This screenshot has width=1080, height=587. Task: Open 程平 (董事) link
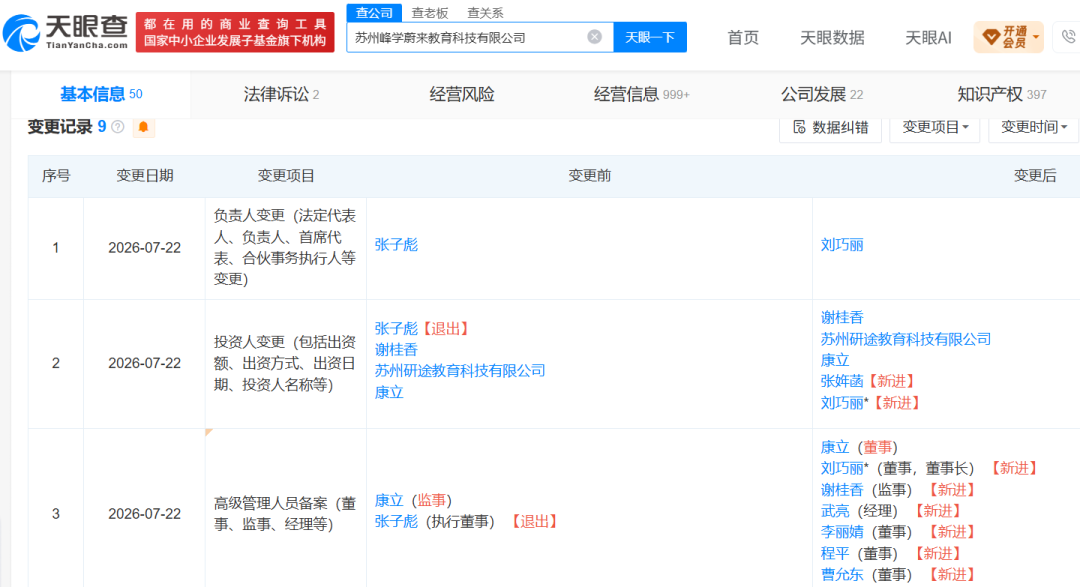(834, 553)
